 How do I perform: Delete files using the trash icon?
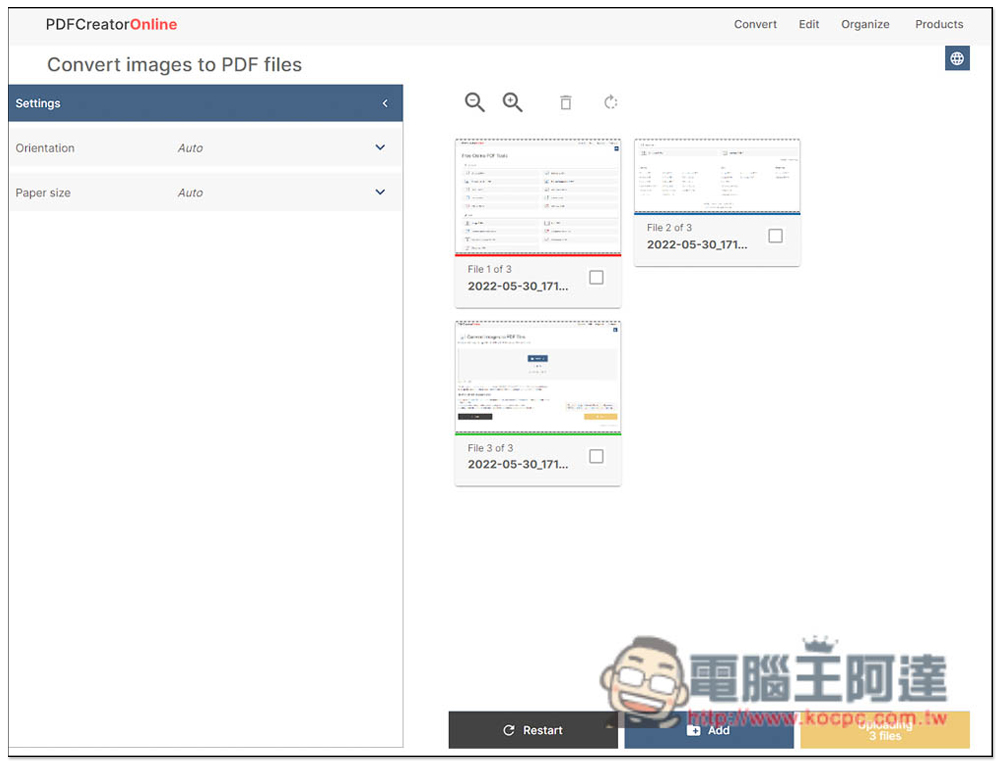pos(565,101)
